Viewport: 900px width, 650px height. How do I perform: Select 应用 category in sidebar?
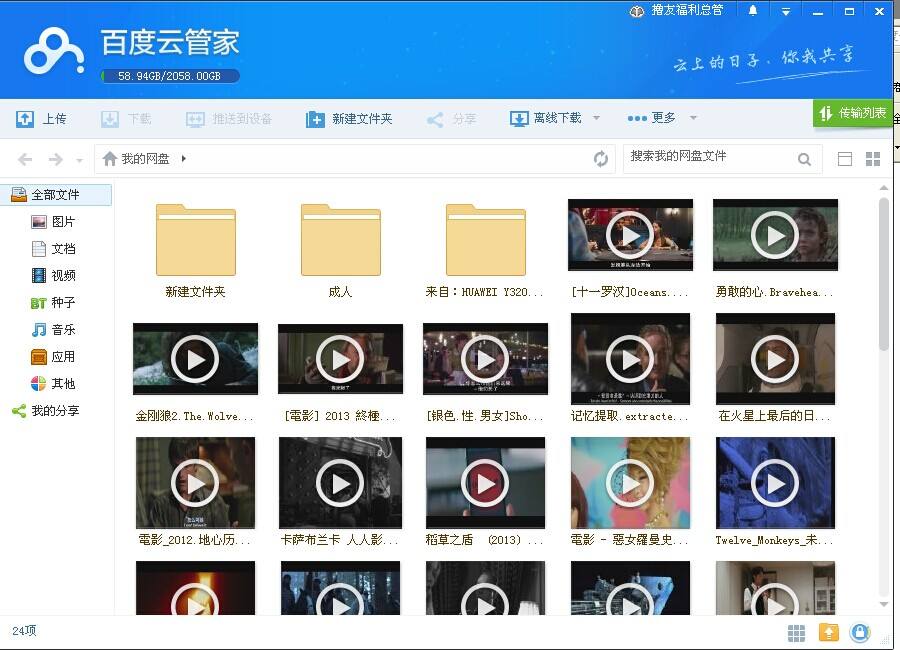click(x=53, y=357)
